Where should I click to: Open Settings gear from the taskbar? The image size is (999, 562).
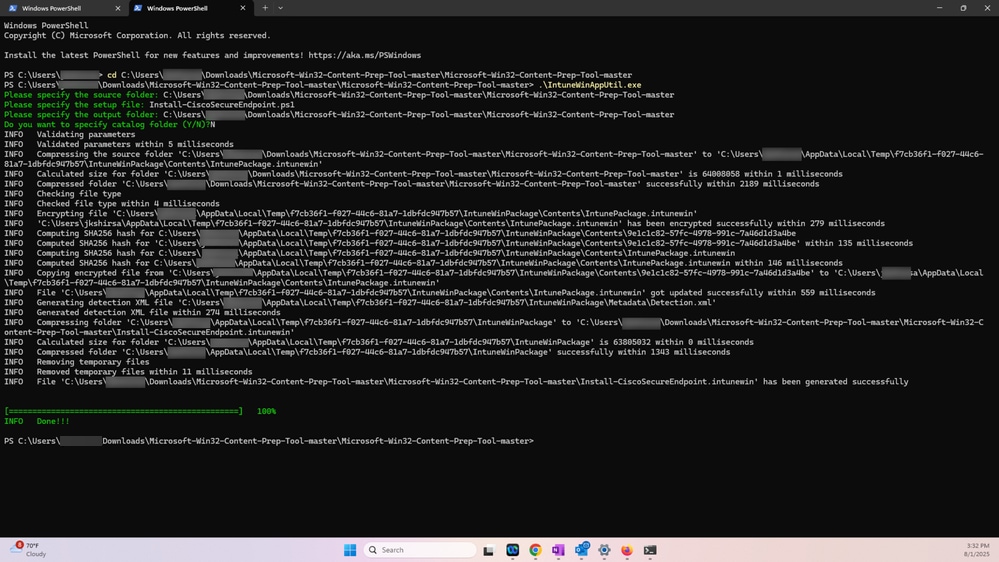point(604,550)
